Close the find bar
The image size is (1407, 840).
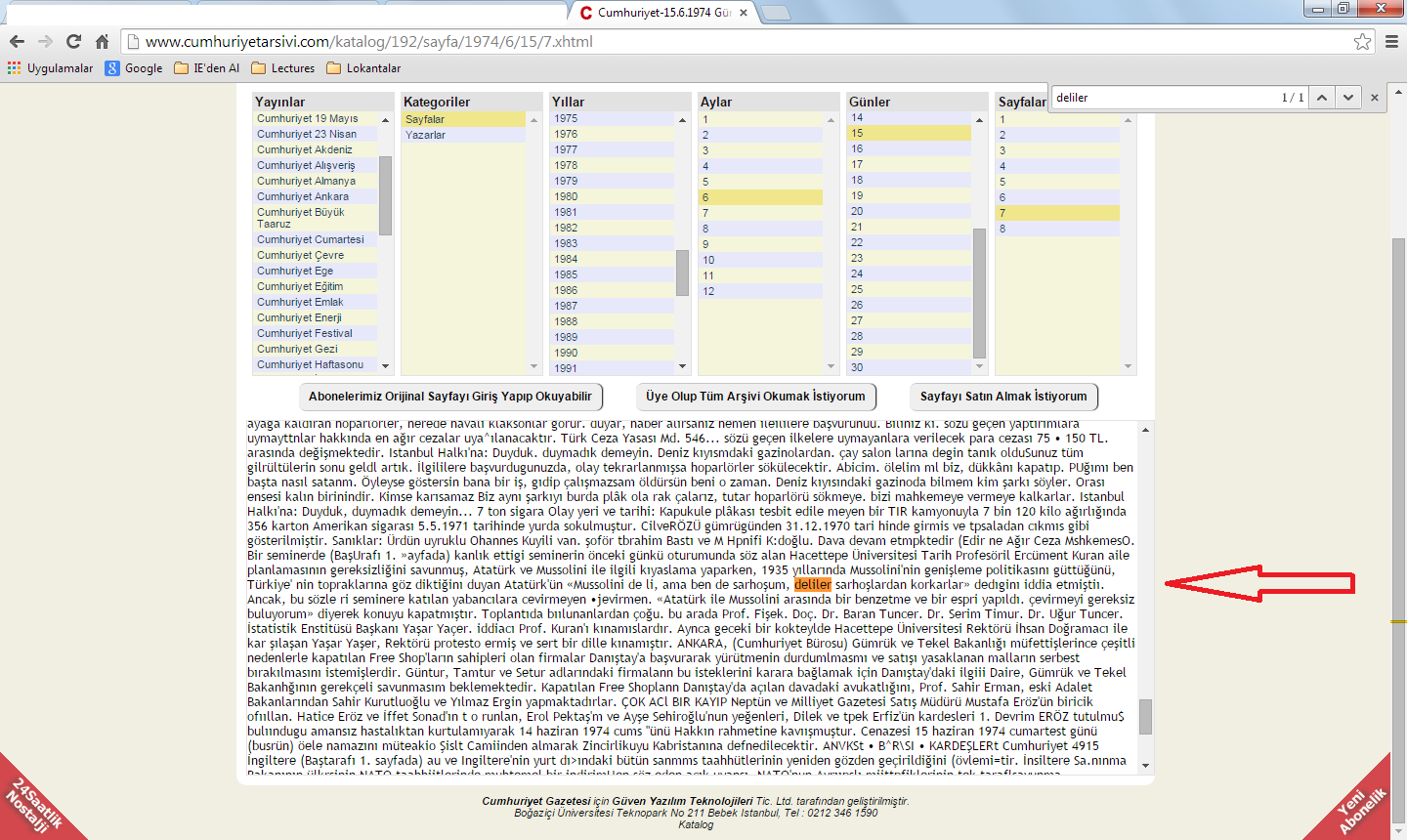coord(1375,98)
